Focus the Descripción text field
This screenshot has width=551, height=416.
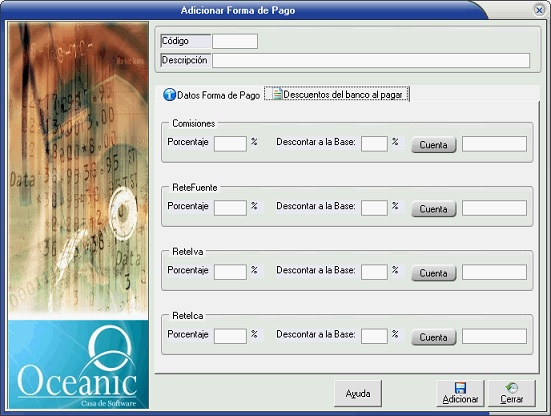(x=371, y=60)
